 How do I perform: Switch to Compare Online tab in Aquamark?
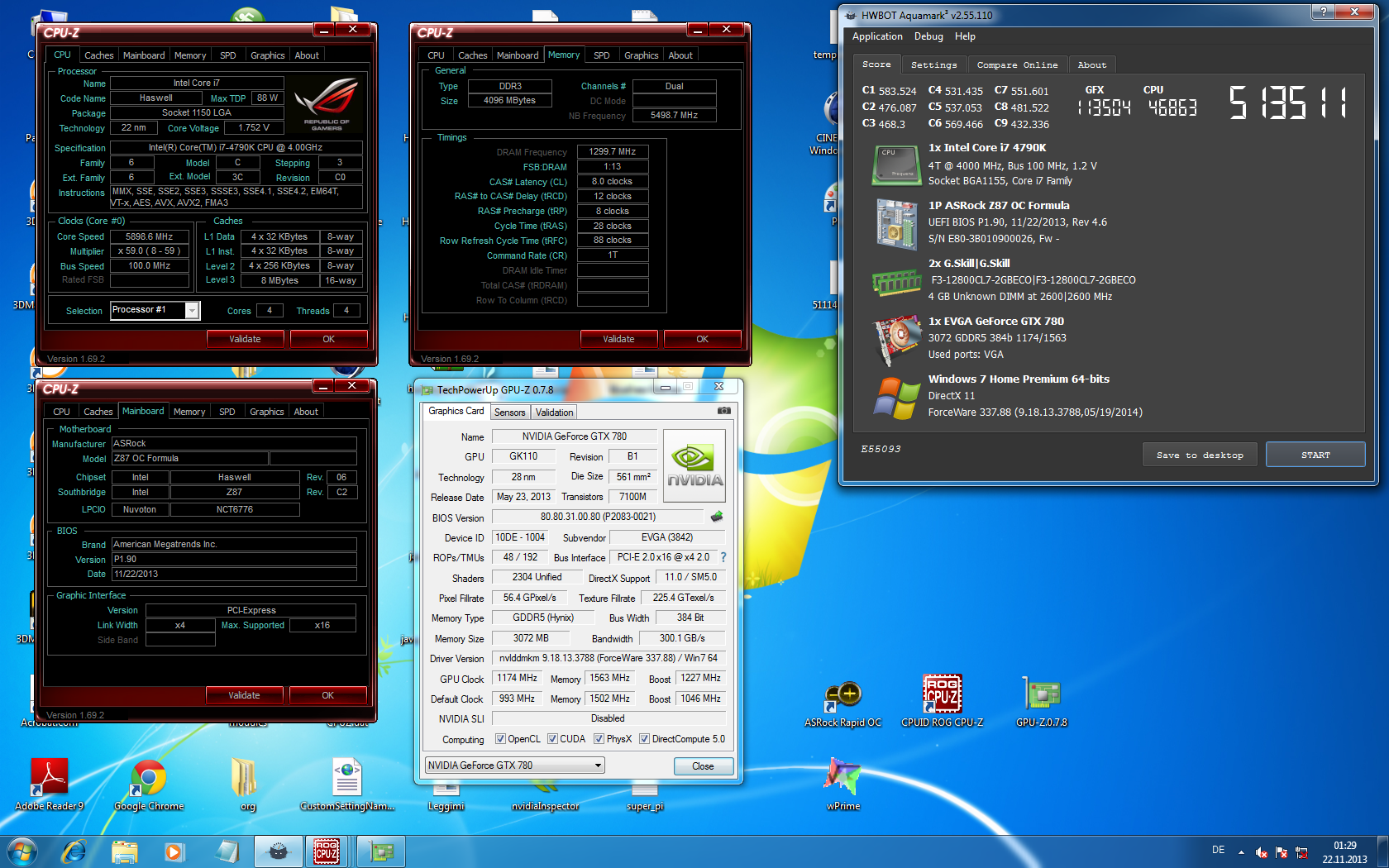pyautogui.click(x=1017, y=64)
